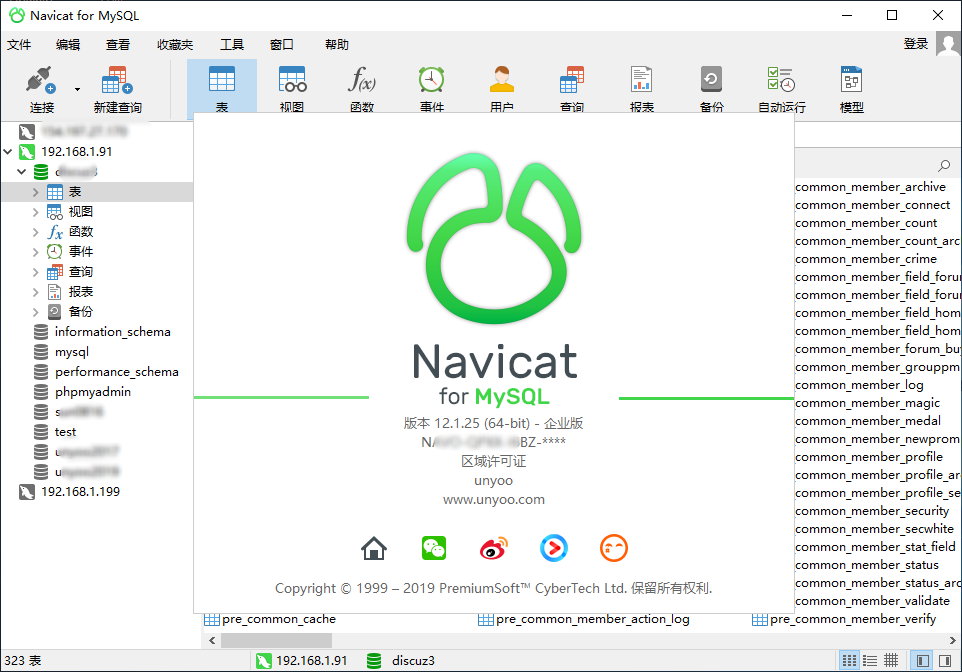Click the Navicat green logo in the about dialog
Image resolution: width=962 pixels, height=672 pixels.
494,238
